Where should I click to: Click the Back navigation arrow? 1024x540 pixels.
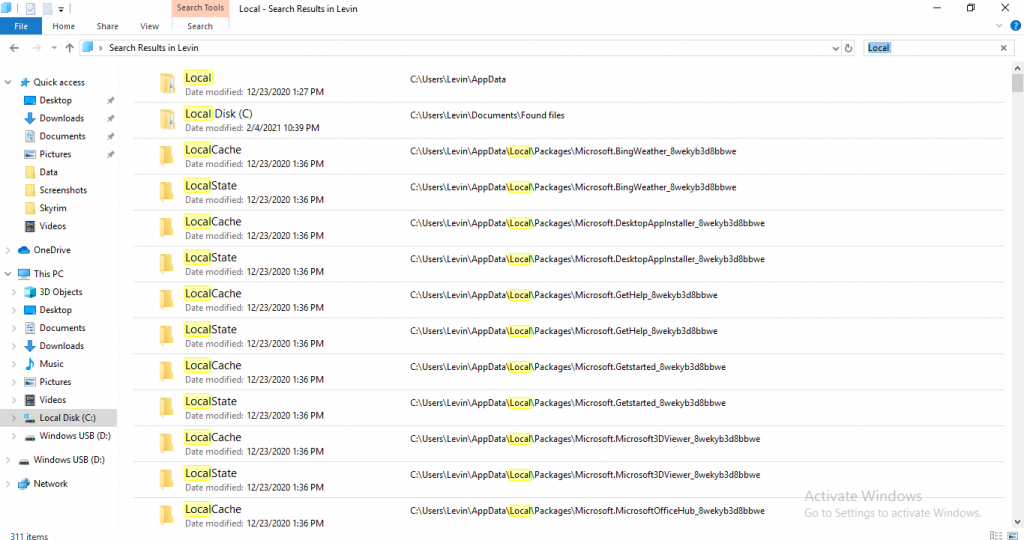(14, 48)
